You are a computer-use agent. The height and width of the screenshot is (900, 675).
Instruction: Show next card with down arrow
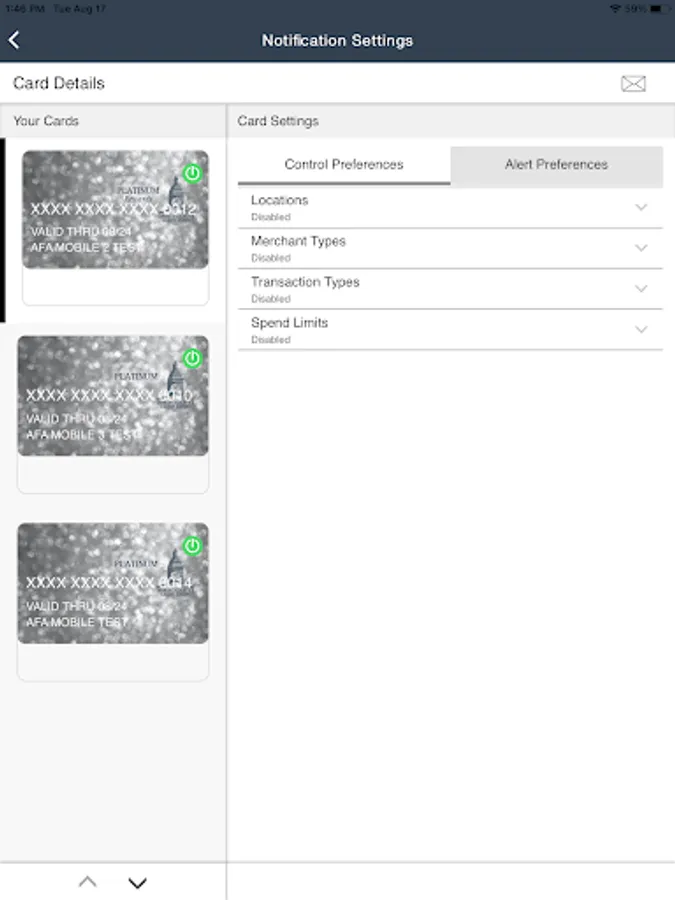tap(137, 883)
